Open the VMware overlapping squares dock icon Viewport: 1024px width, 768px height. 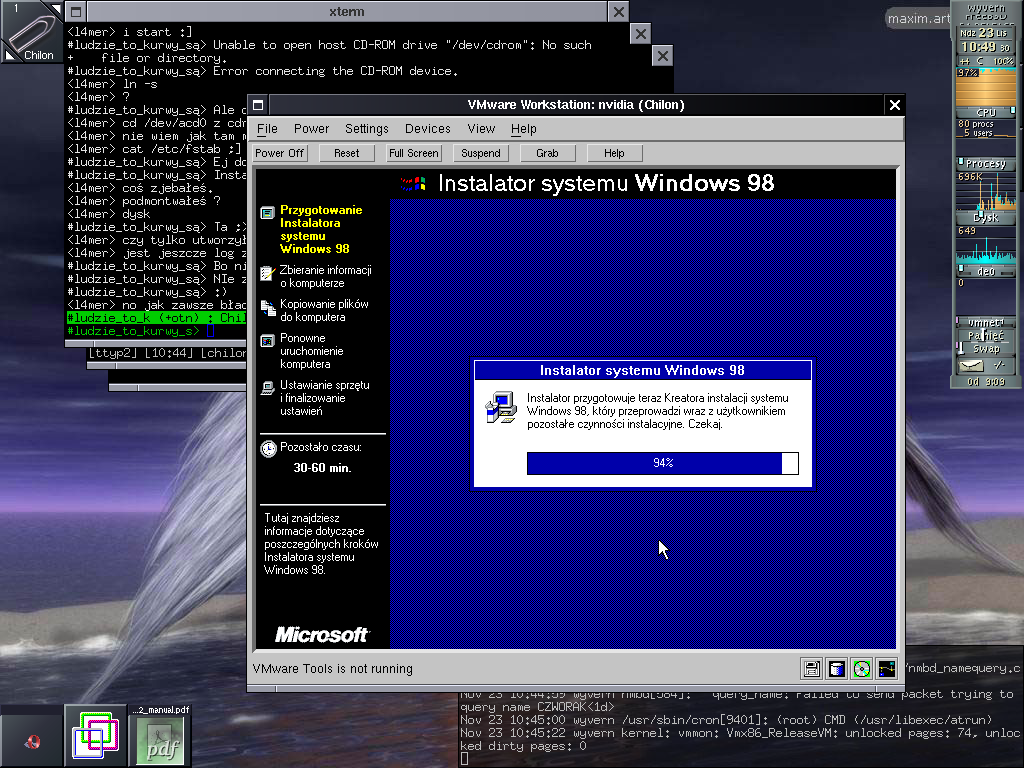coord(96,736)
